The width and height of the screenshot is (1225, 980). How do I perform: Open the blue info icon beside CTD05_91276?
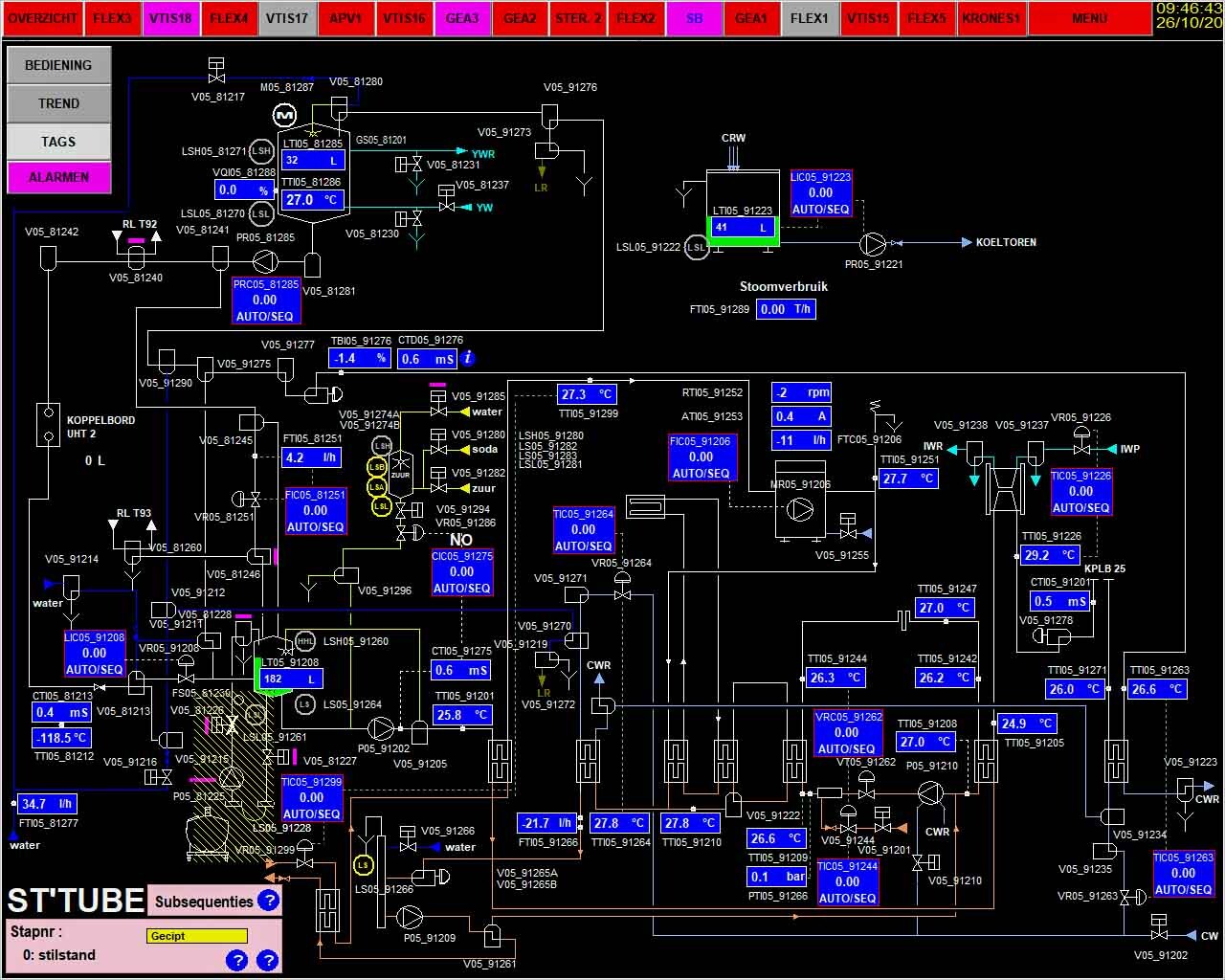[x=468, y=358]
